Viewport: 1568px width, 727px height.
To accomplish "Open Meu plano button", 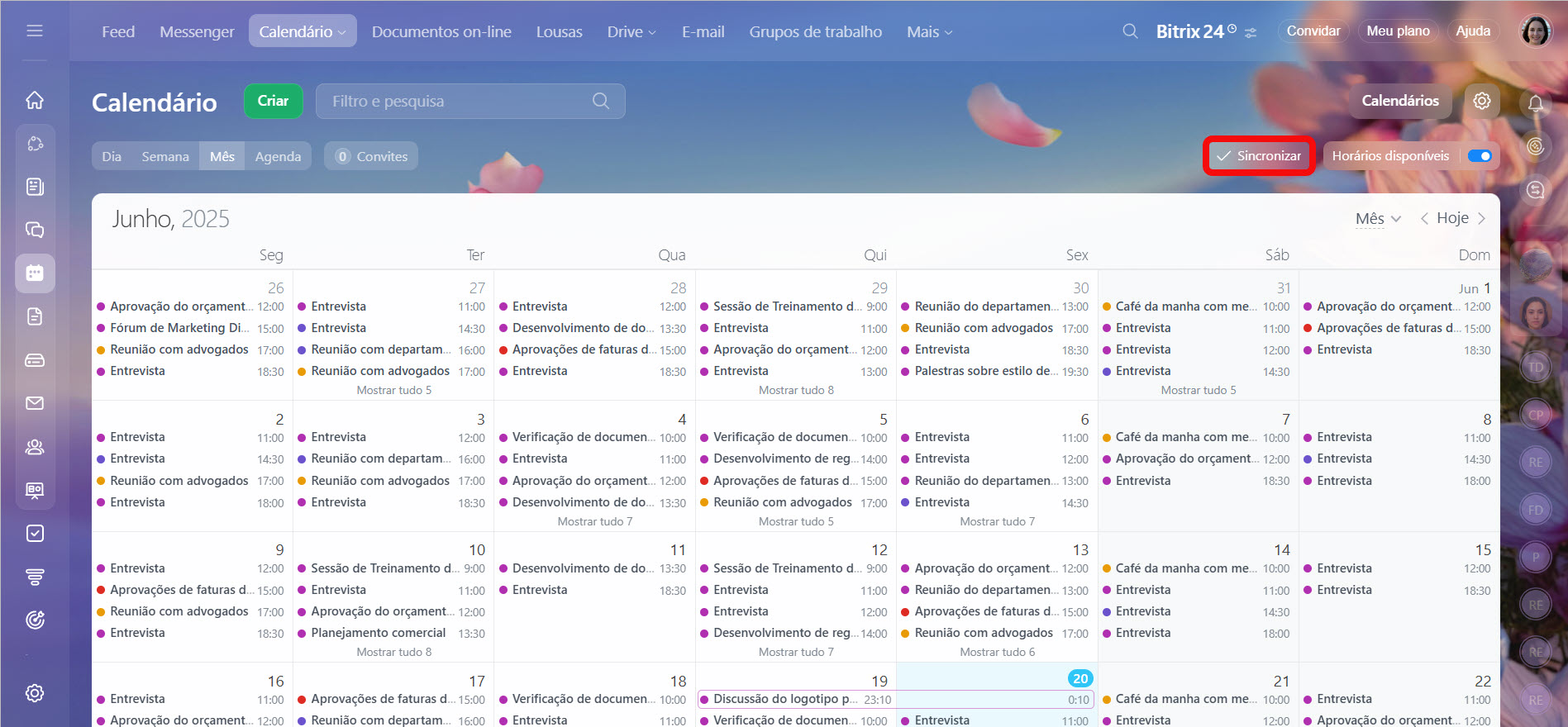I will 1398,31.
